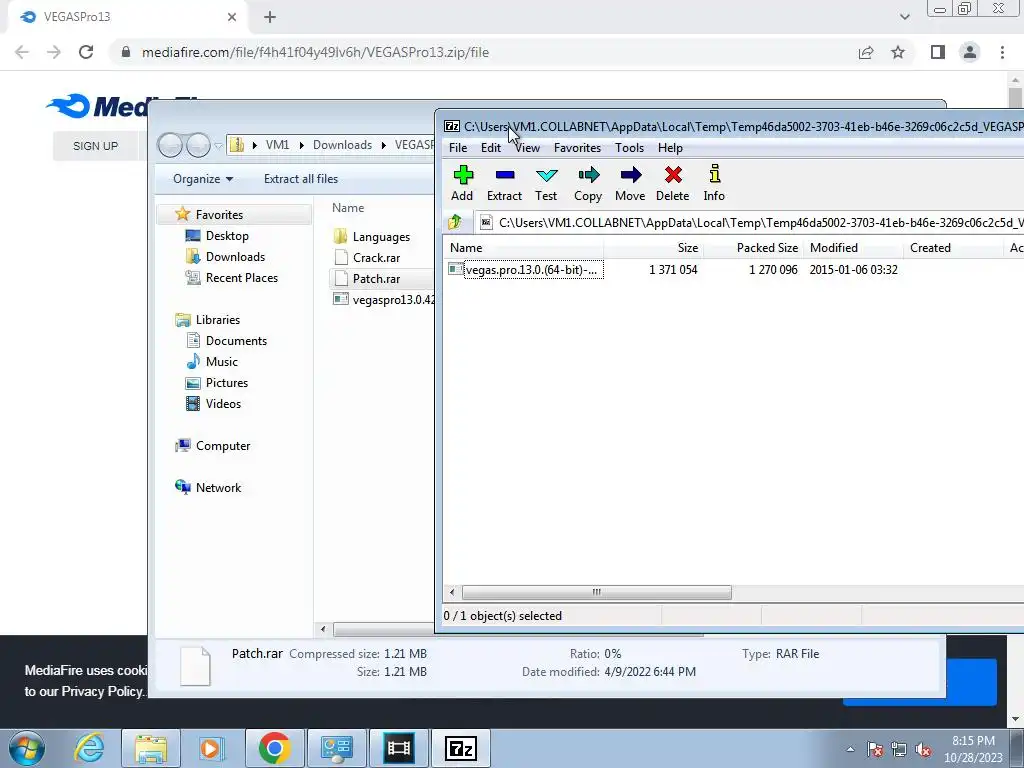Select Crack.rar in Explorer file list

click(x=376, y=257)
